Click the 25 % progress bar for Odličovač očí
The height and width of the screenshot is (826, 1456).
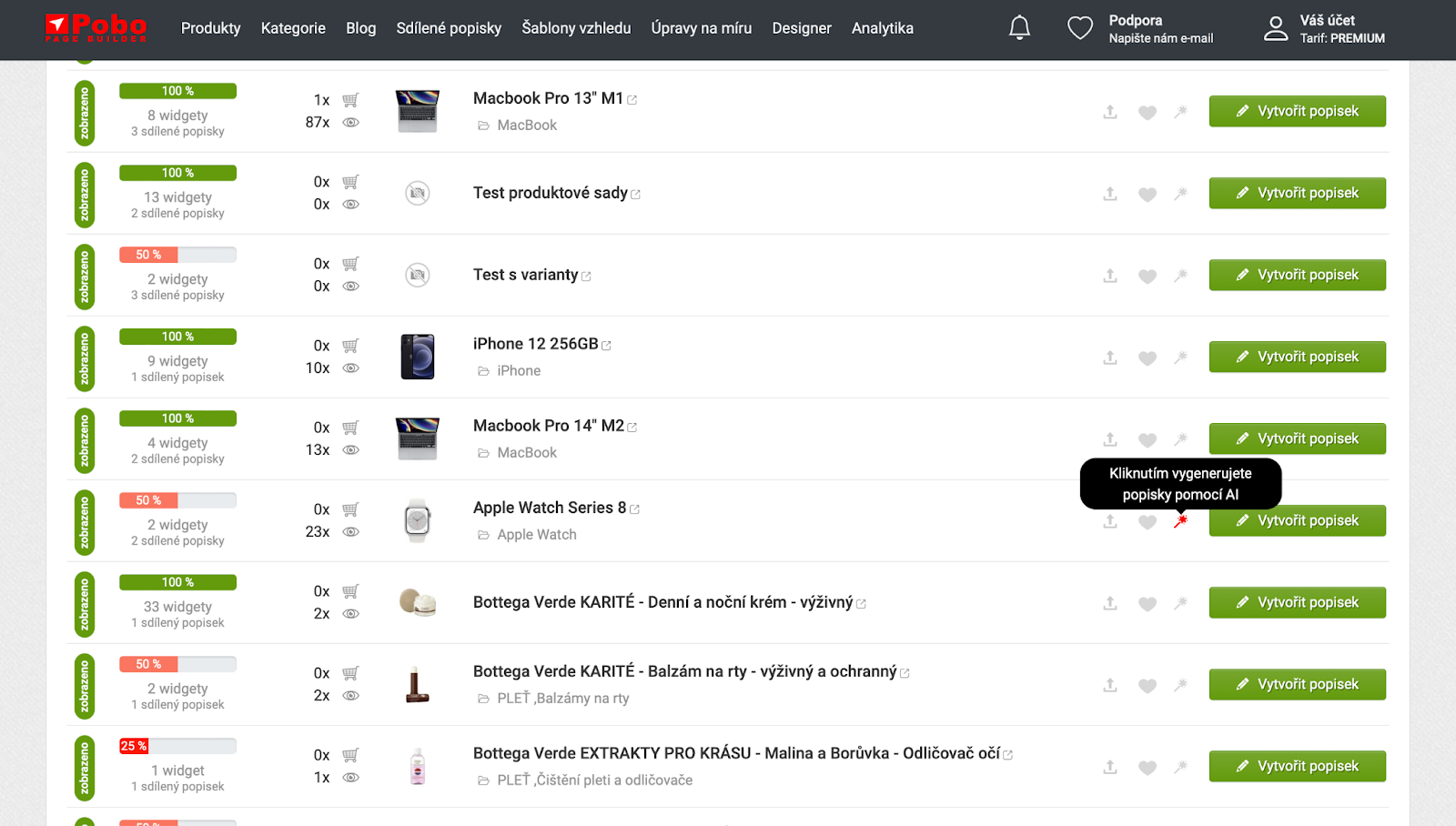tap(178, 746)
